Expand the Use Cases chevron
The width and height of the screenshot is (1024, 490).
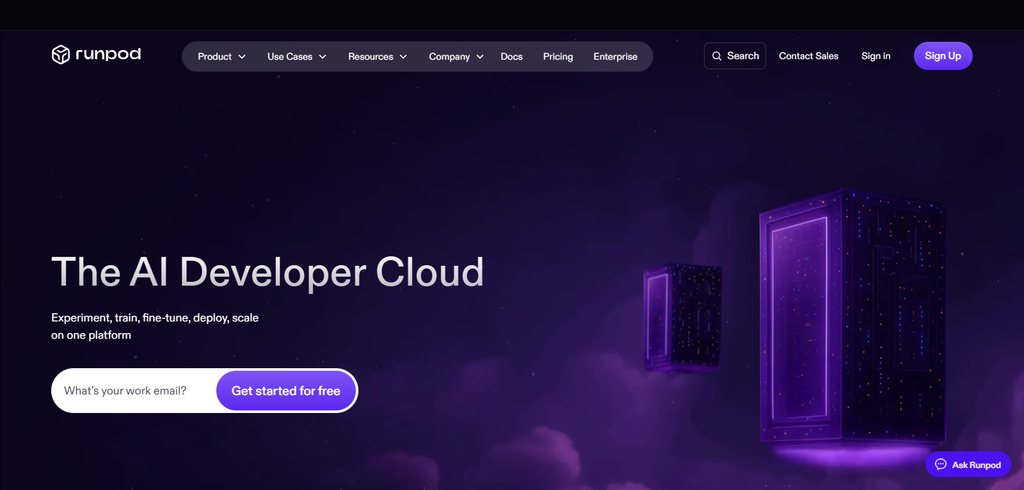click(x=322, y=57)
